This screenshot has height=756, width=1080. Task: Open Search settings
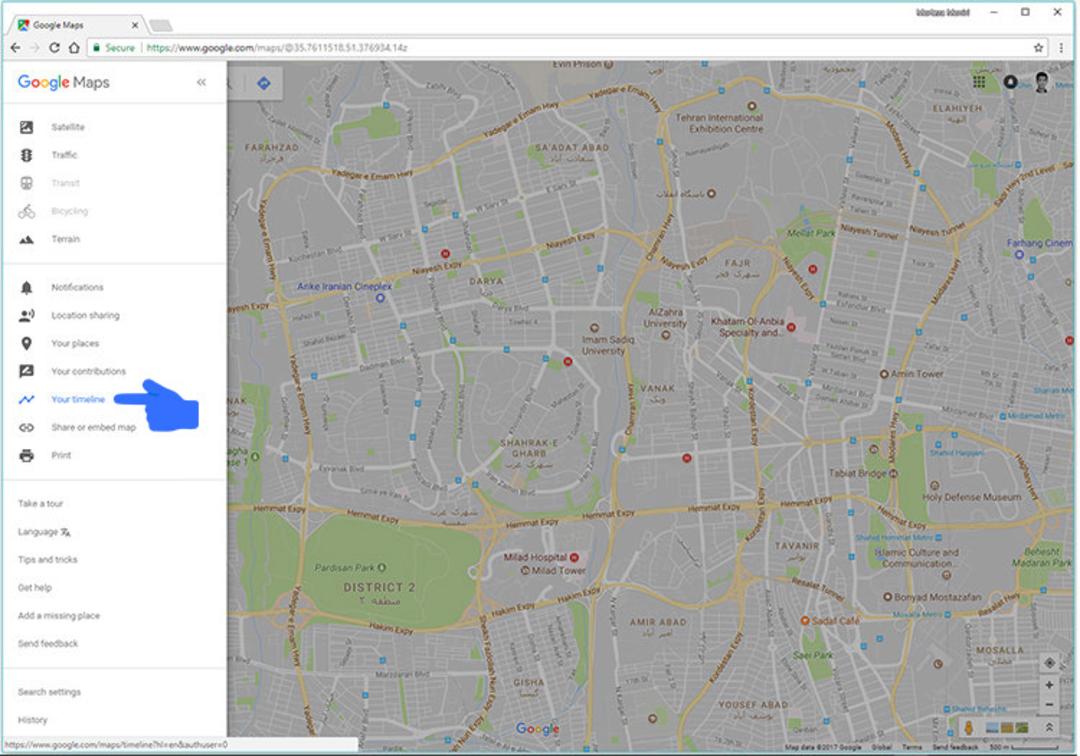click(49, 692)
